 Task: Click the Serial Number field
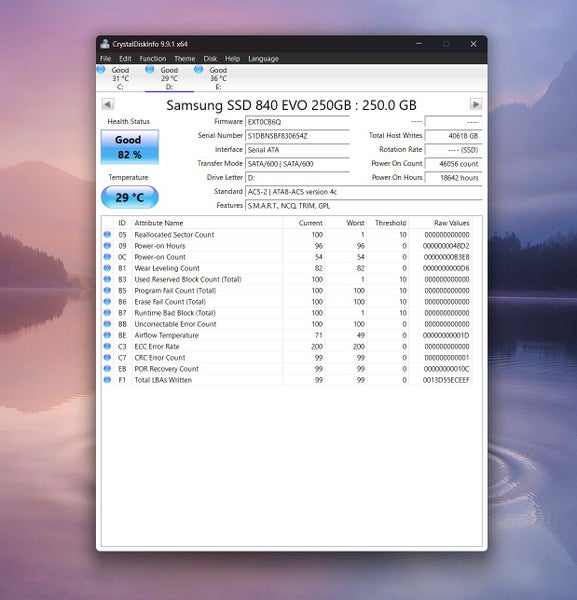[297, 136]
